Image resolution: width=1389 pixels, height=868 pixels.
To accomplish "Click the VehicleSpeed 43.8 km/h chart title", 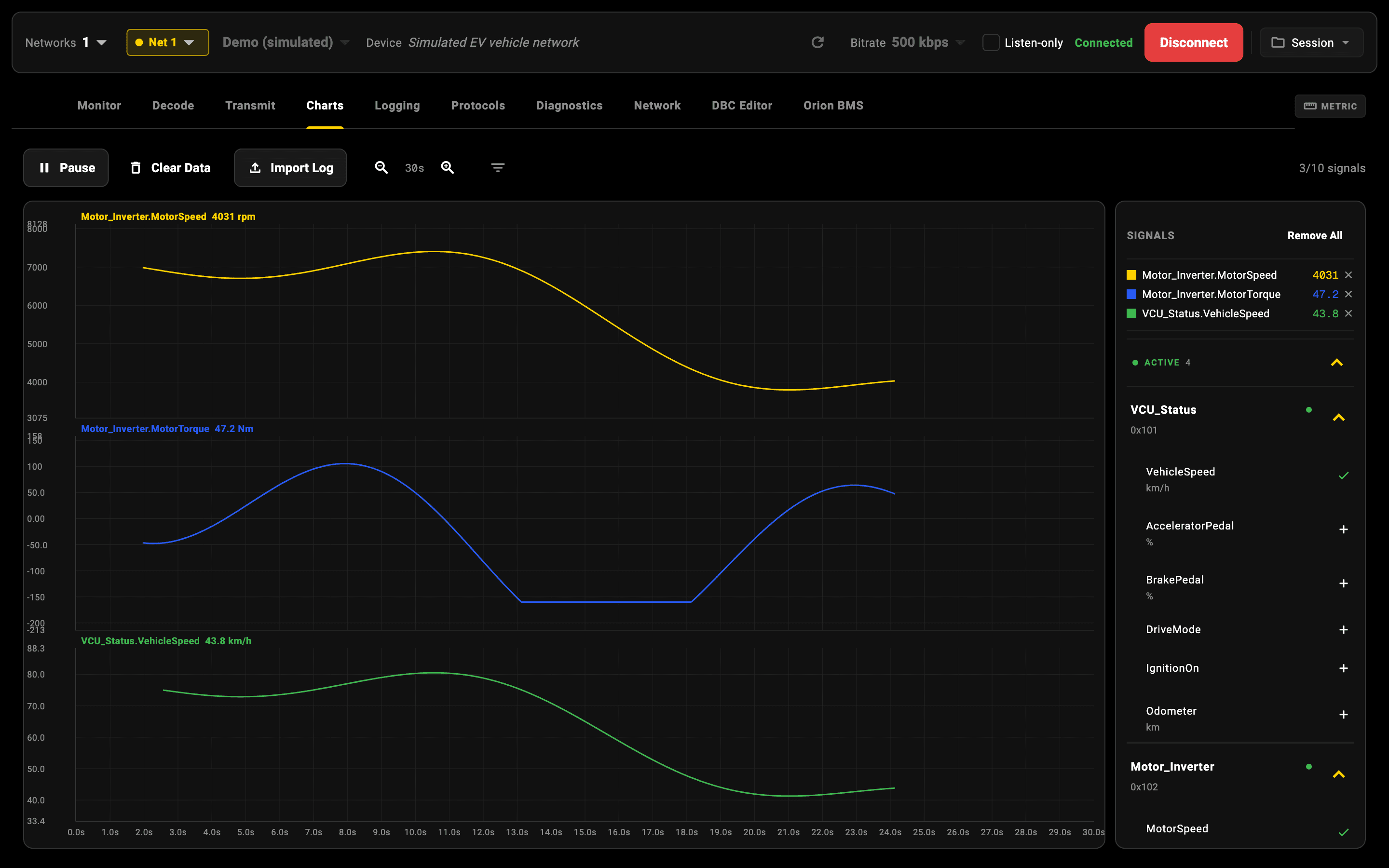I will tap(166, 641).
